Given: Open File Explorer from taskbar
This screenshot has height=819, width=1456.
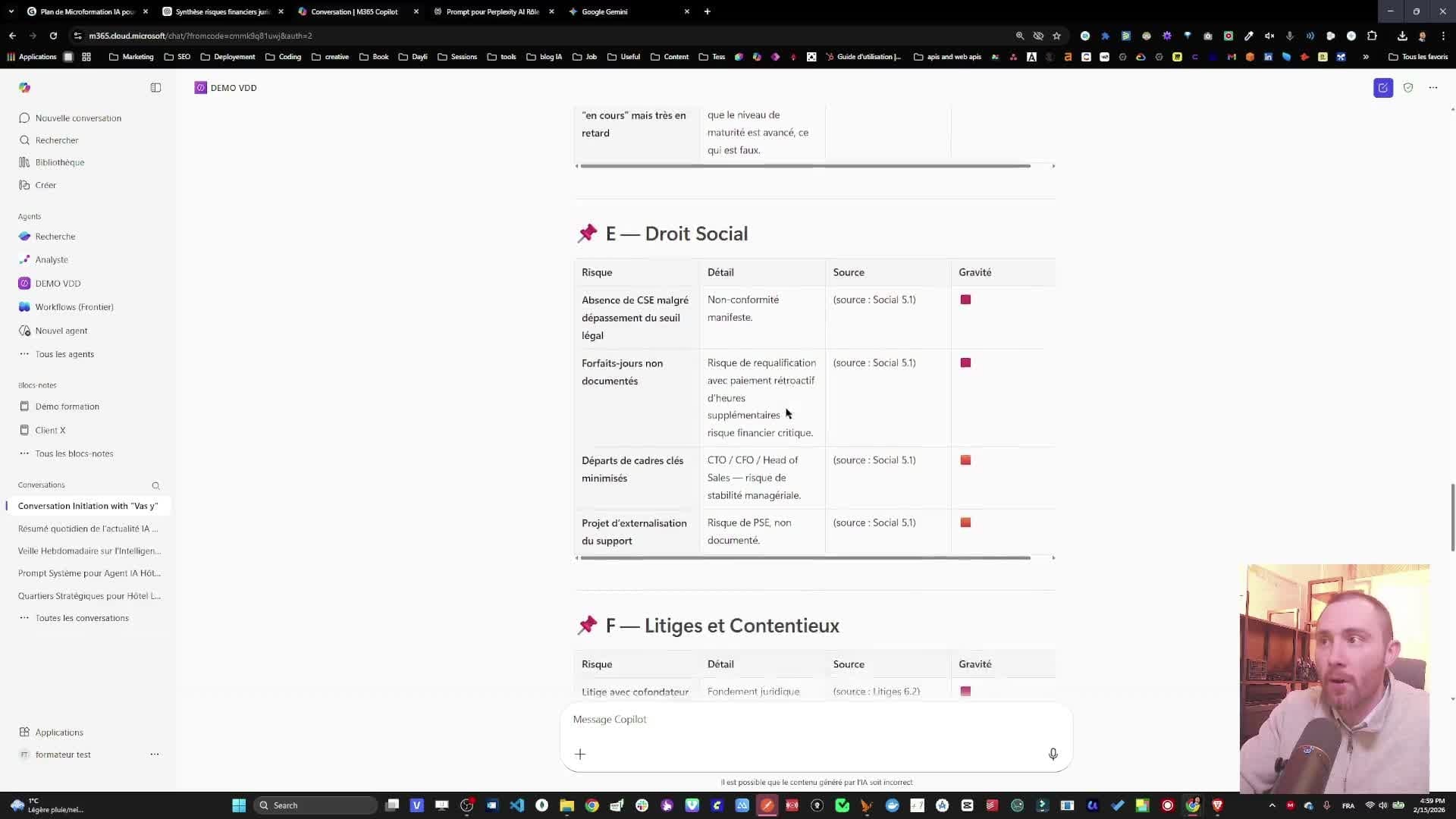Looking at the screenshot, I should 566,805.
